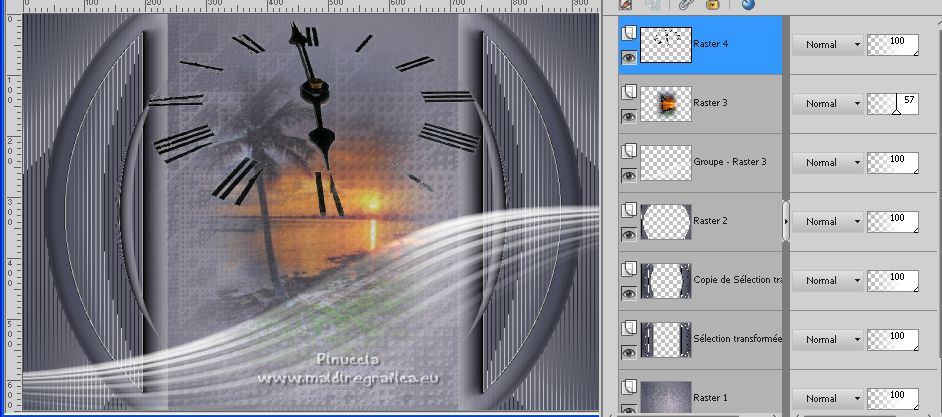The image size is (942, 417).
Task: Click the layer type icon of Raster 3
Action: [628, 92]
